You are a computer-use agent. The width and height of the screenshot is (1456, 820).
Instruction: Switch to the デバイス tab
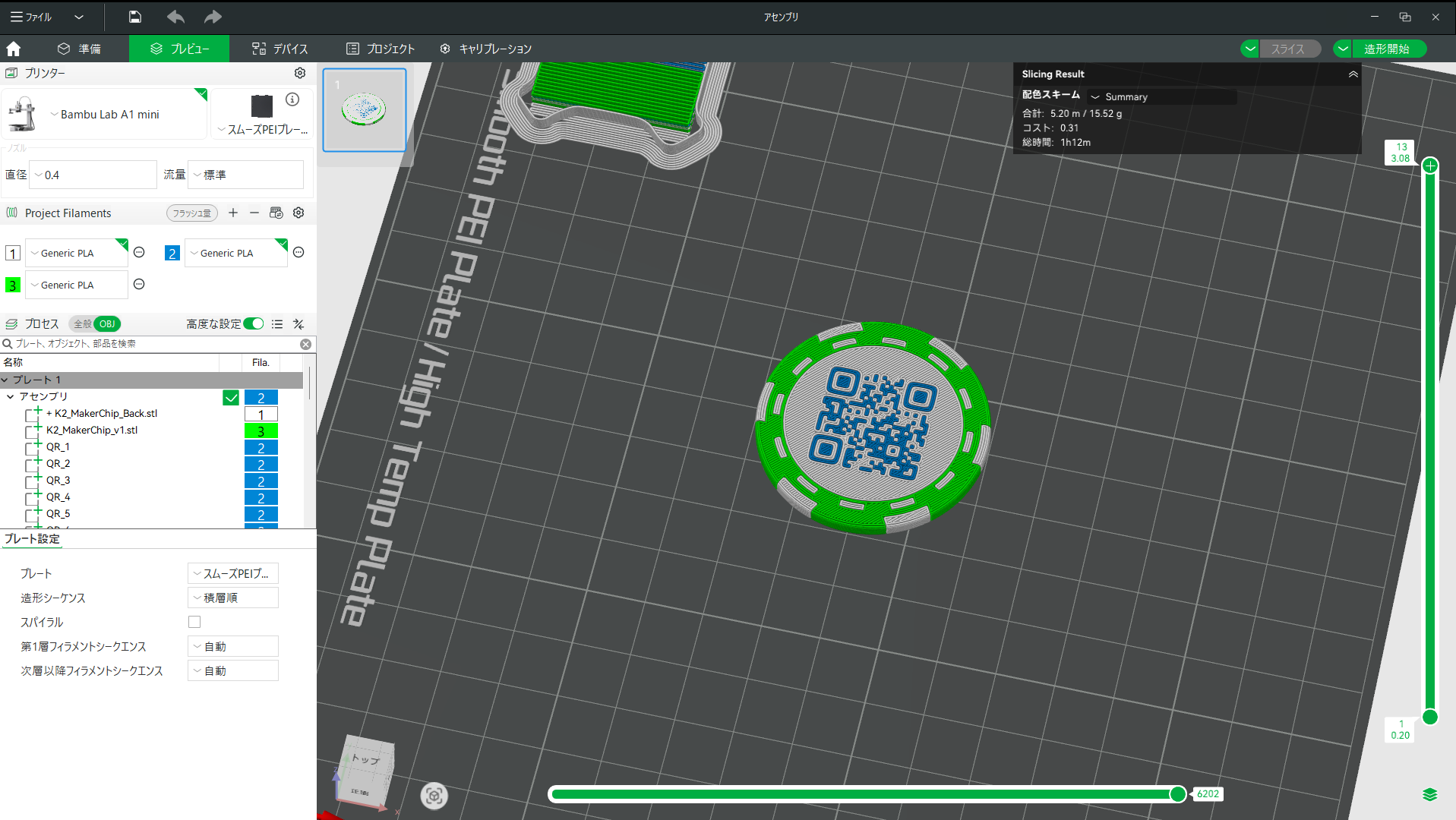click(280, 49)
